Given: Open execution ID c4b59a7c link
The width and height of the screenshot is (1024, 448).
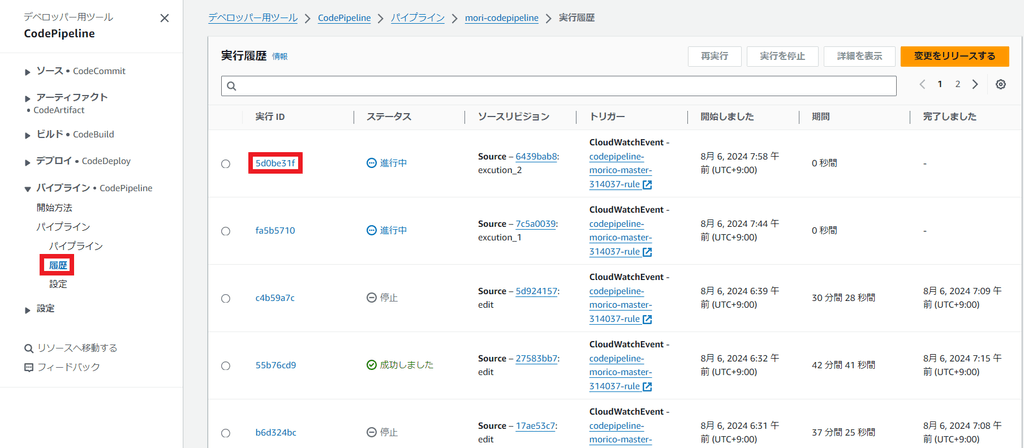Looking at the screenshot, I should click(x=275, y=298).
